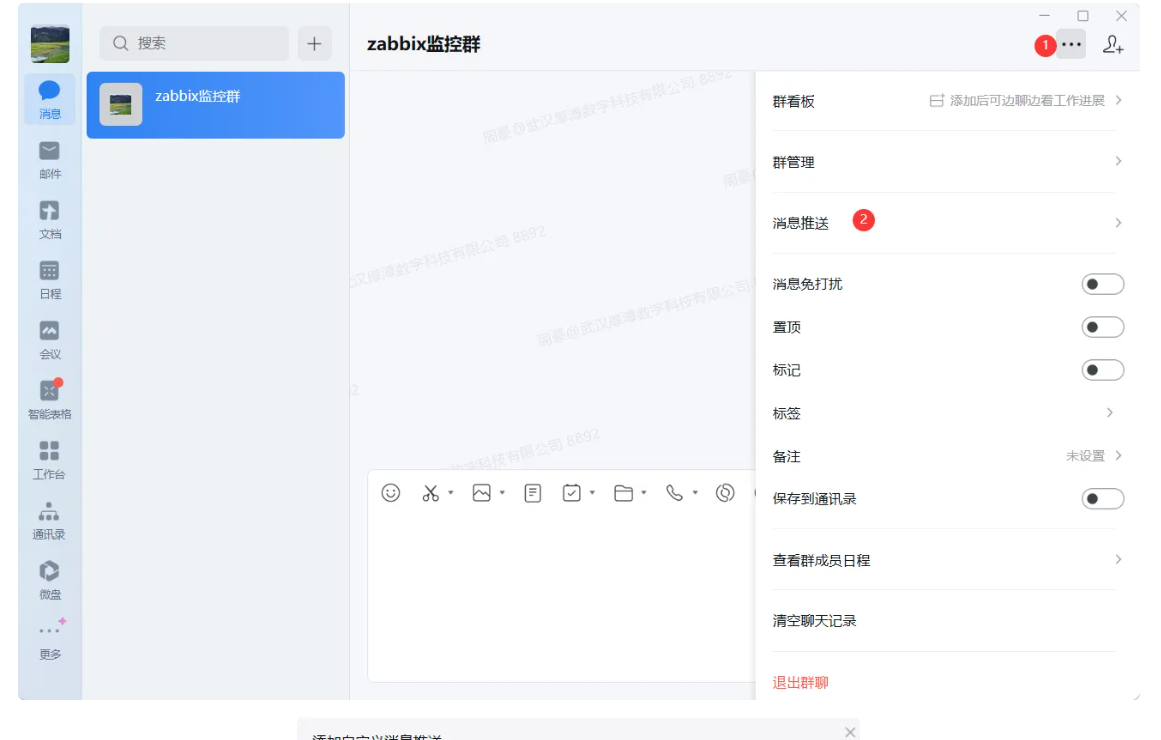This screenshot has width=1161, height=740.
Task: Select the scissors screenshot tool
Action: tap(430, 493)
